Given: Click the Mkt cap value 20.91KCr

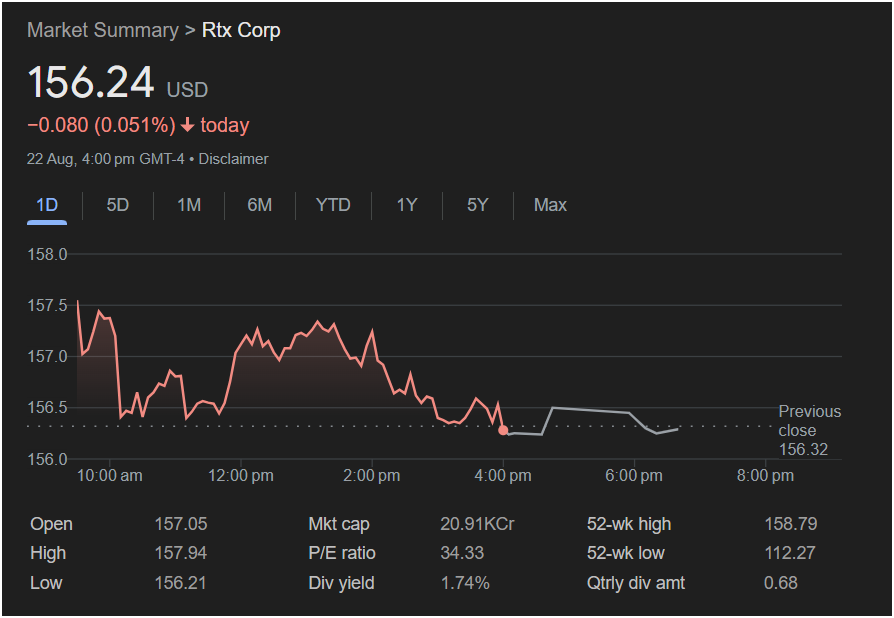Looking at the screenshot, I should 477,524.
